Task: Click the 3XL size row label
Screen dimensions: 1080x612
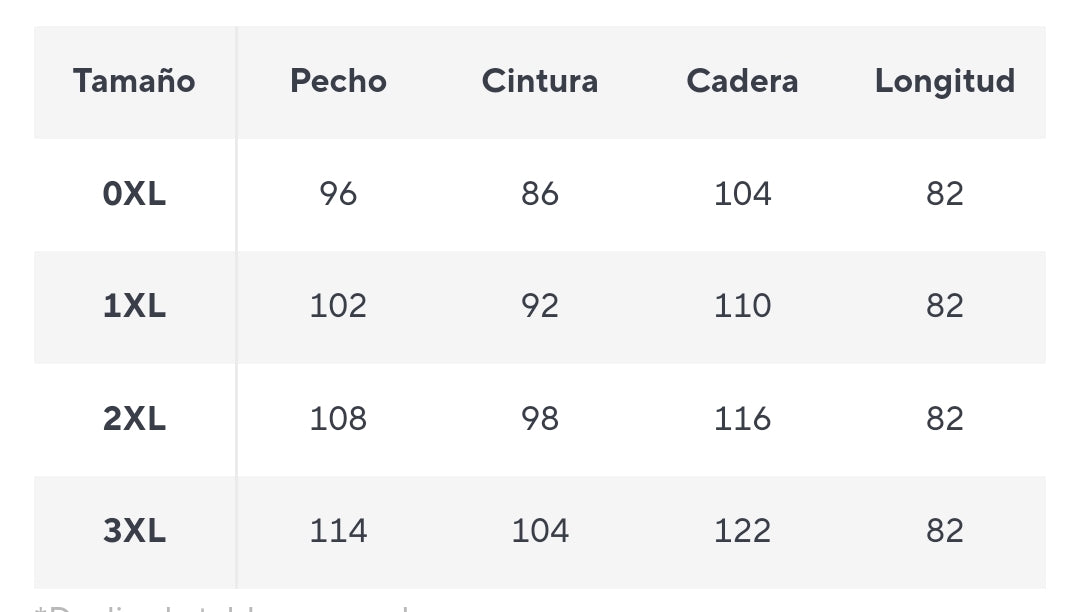Action: pyautogui.click(x=134, y=531)
